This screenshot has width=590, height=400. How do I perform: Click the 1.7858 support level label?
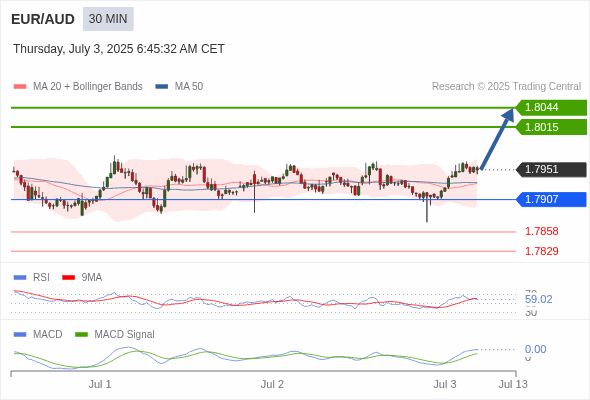541,231
